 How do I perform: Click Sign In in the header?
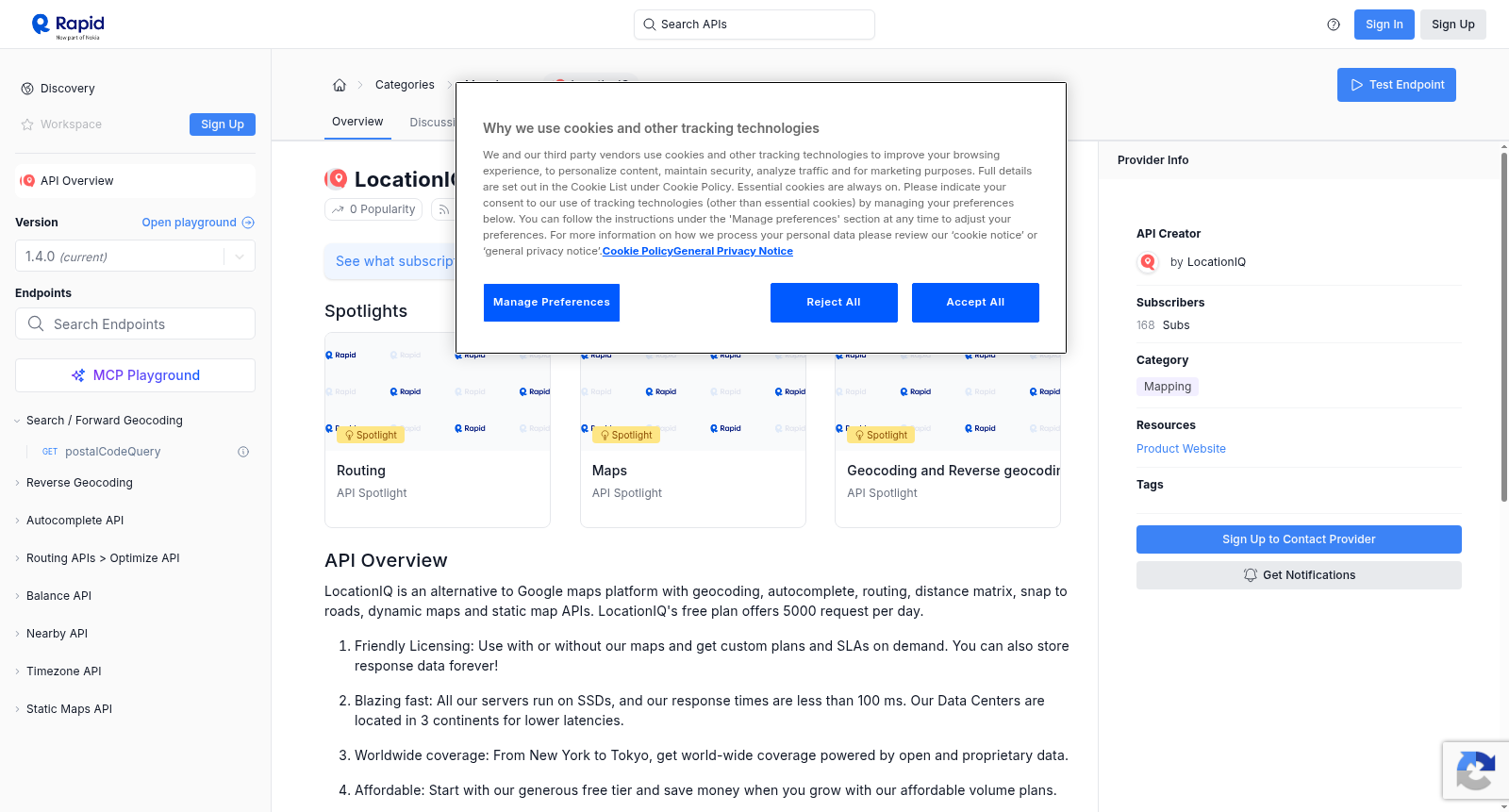pos(1385,25)
